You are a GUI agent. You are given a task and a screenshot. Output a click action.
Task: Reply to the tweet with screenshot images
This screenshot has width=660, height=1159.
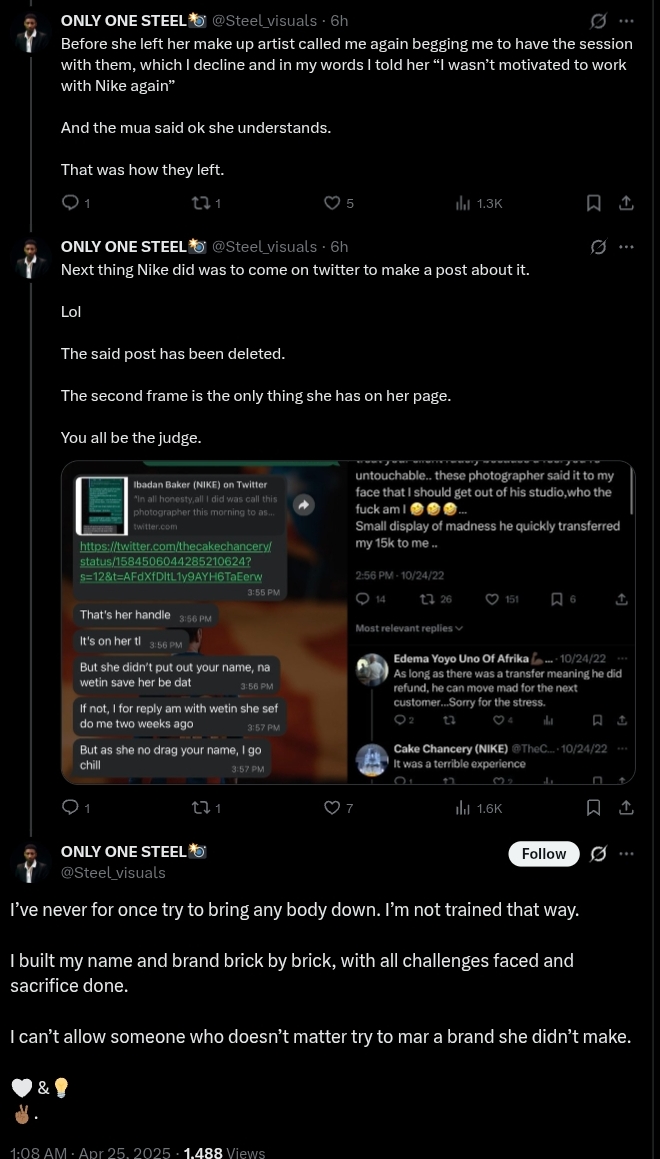[x=70, y=808]
